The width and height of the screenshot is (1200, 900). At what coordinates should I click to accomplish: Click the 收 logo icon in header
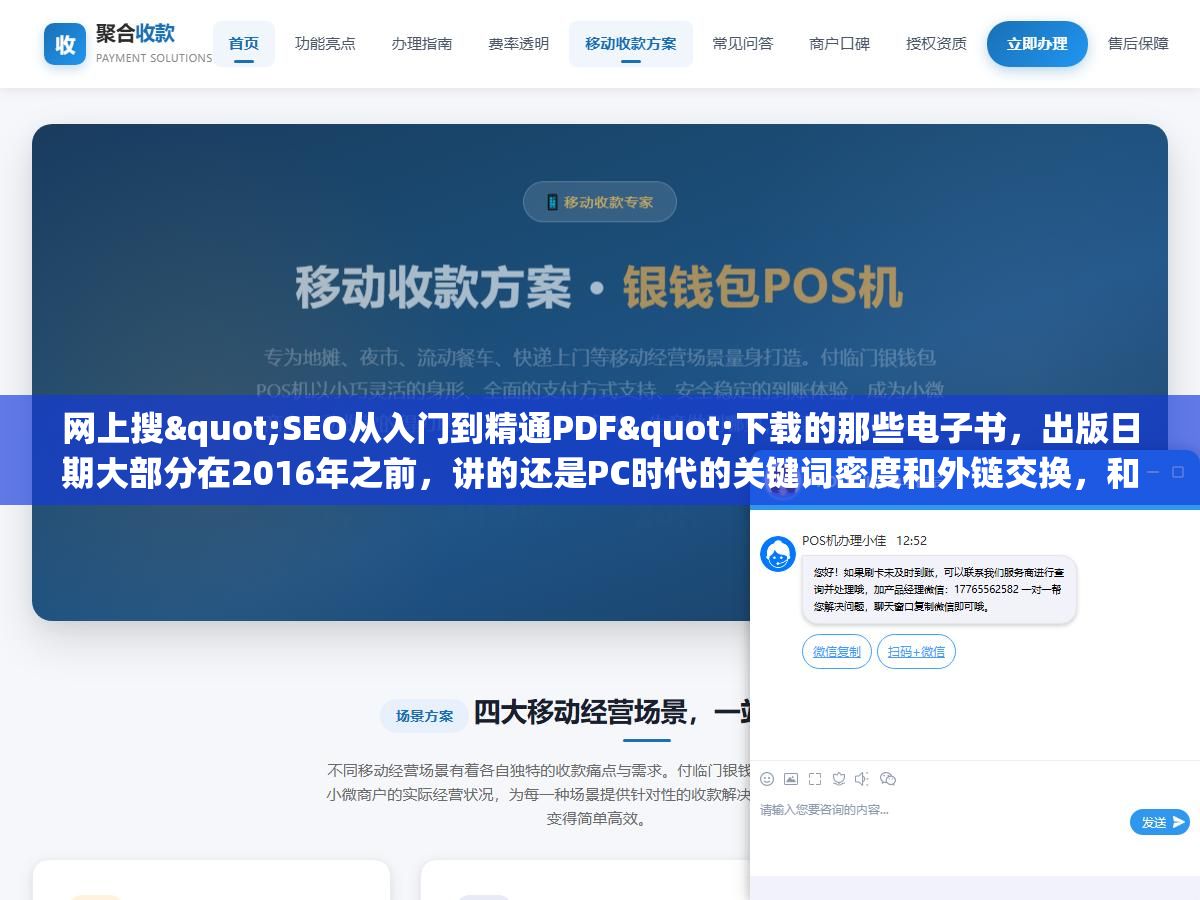[65, 44]
